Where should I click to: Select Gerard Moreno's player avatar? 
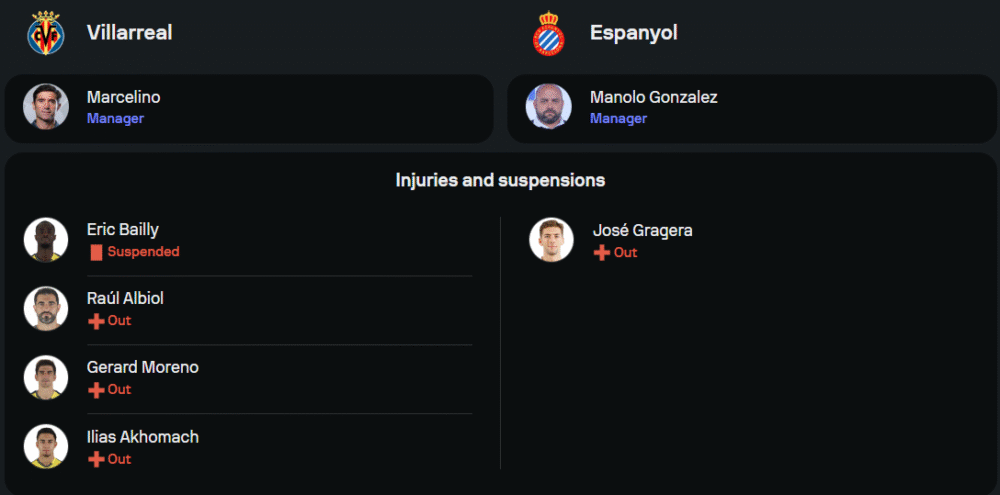coord(45,378)
